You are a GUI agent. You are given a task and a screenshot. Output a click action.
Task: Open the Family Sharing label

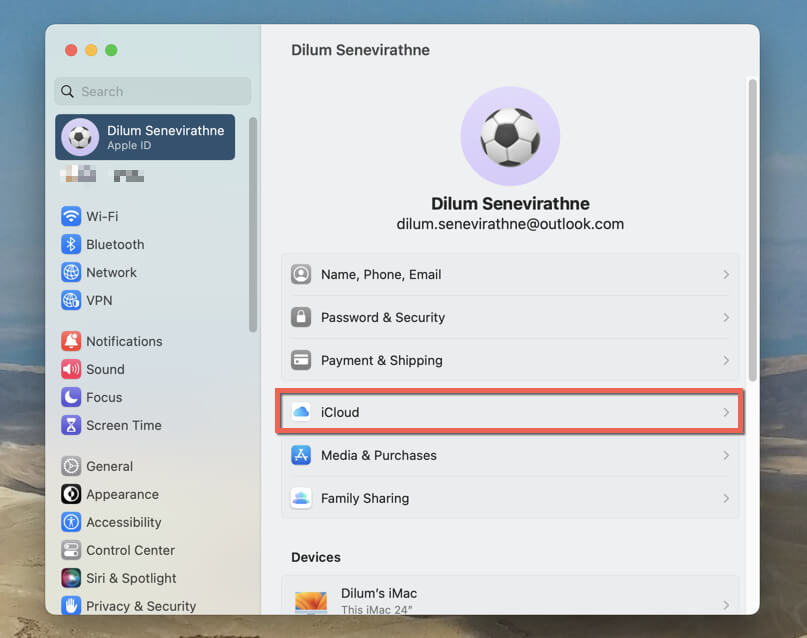coord(365,498)
